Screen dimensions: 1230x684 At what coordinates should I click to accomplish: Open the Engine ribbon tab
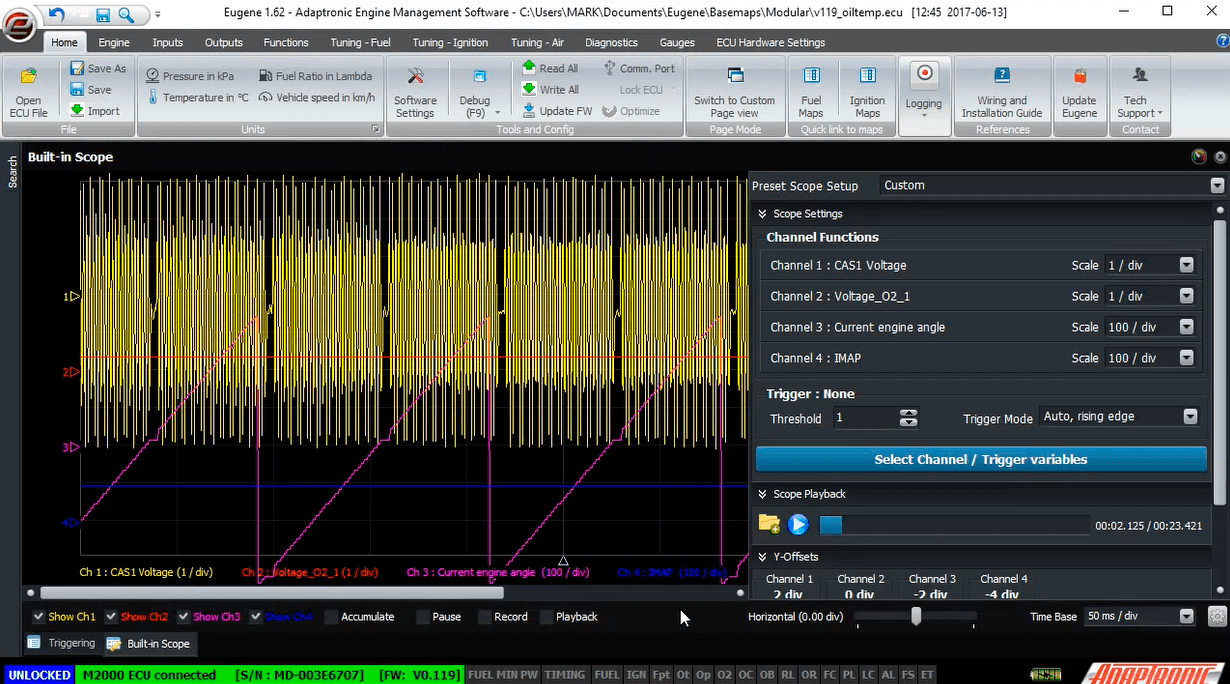tap(114, 43)
